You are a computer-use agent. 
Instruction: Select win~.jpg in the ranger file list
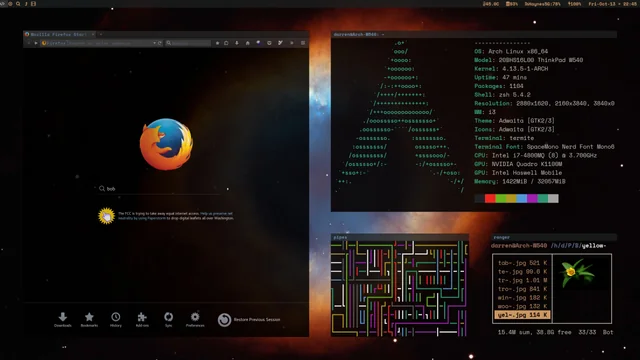(x=522, y=298)
